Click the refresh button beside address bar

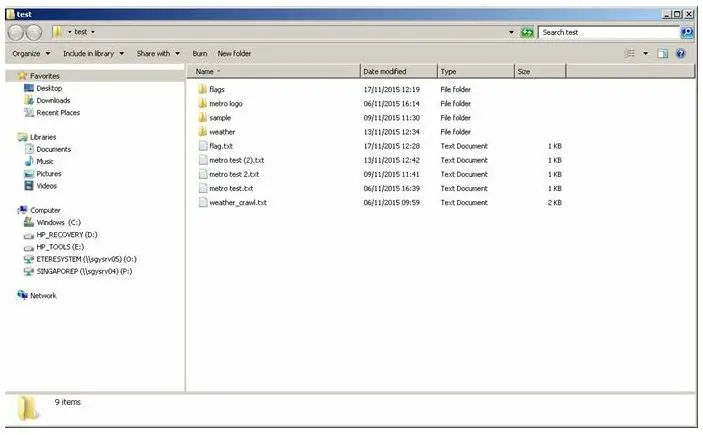(527, 32)
